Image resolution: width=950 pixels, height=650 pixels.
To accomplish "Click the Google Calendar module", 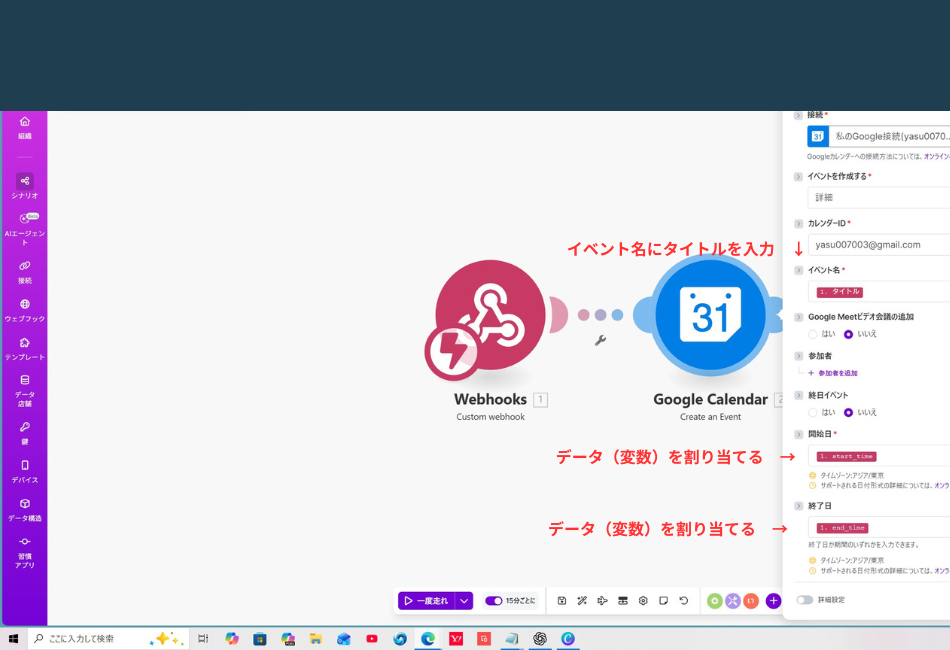I will 709,314.
